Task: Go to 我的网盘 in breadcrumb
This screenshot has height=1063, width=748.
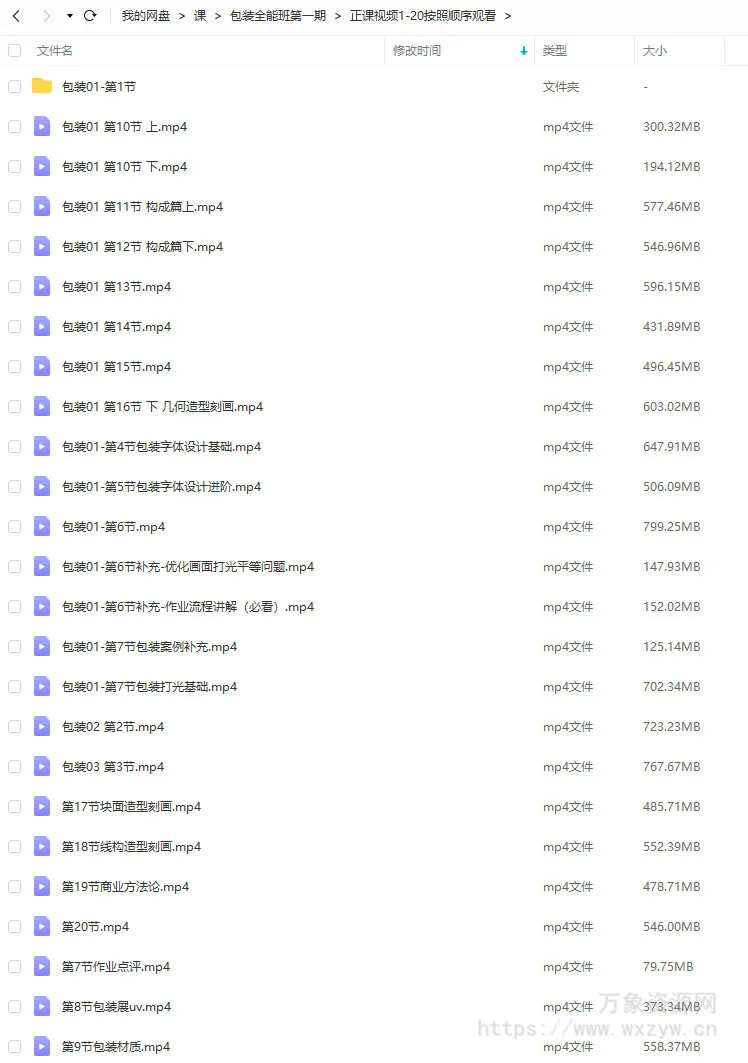Action: [146, 16]
